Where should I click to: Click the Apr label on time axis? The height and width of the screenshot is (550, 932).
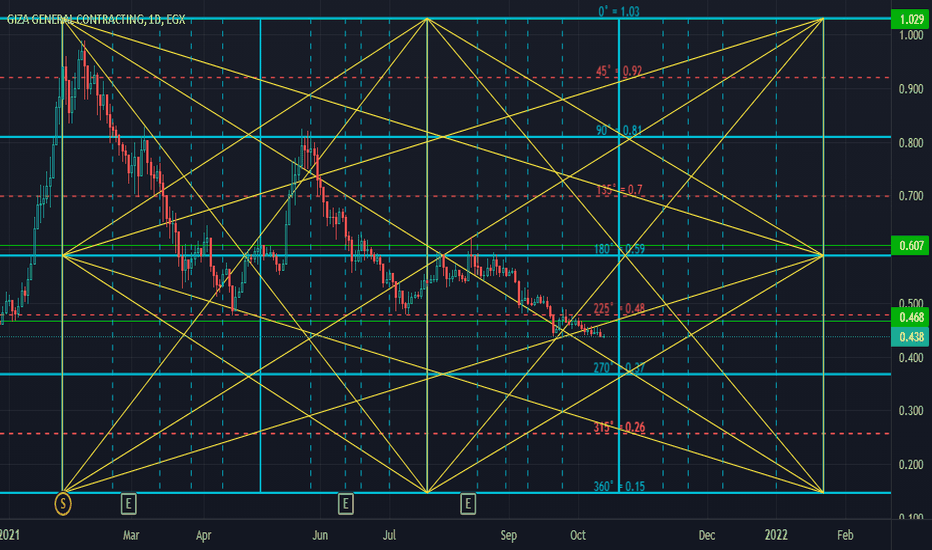tap(204, 535)
